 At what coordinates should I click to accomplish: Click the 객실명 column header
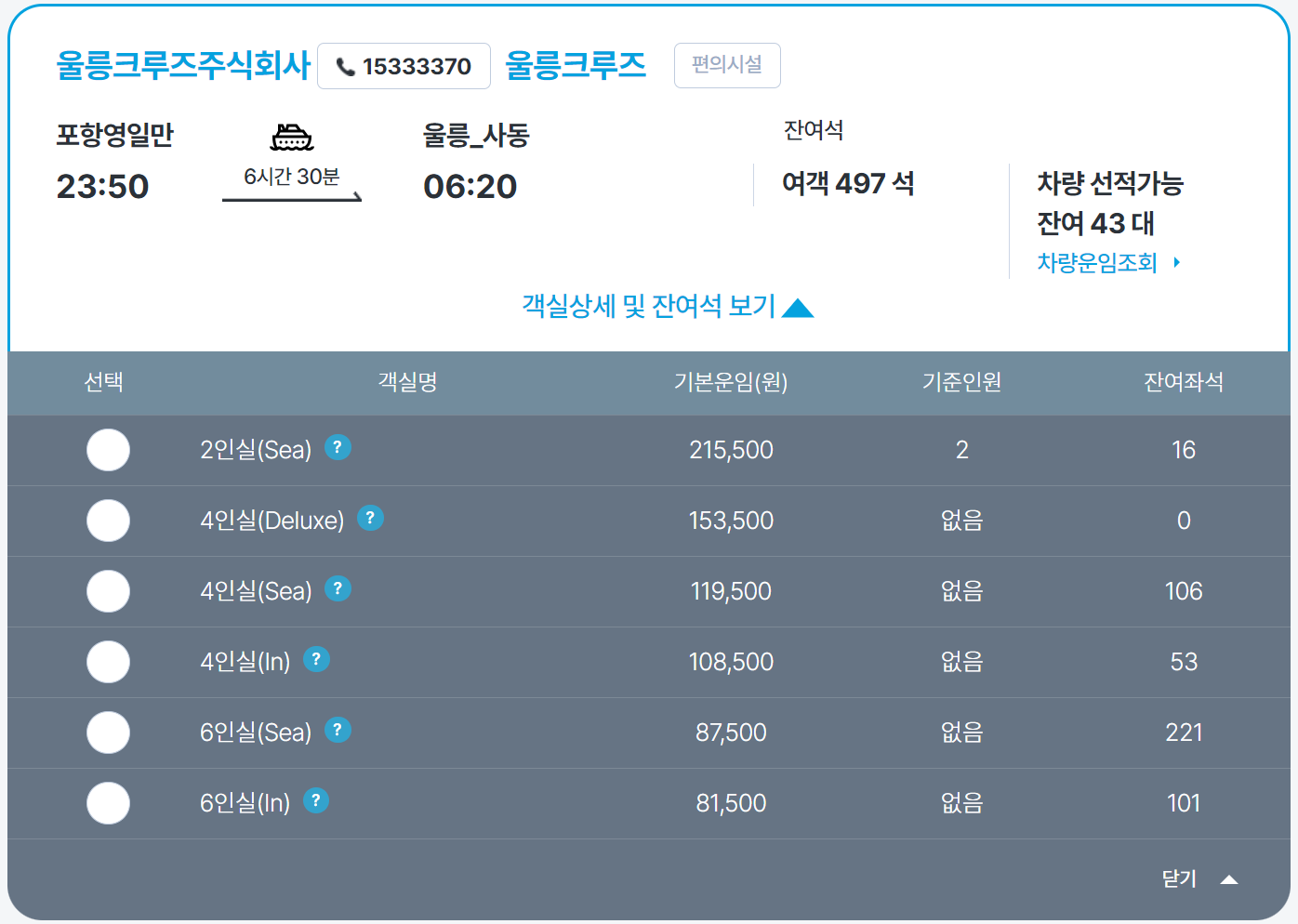tap(407, 382)
